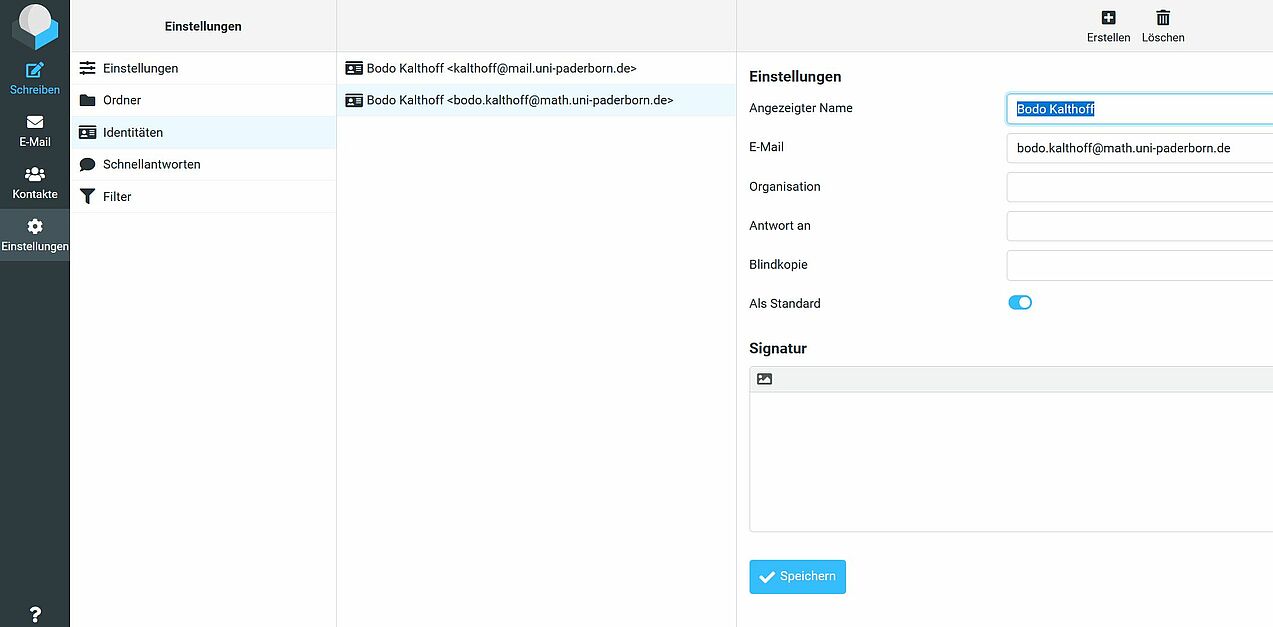Click the insert image icon in the signature
This screenshot has height=627, width=1273.
765,379
